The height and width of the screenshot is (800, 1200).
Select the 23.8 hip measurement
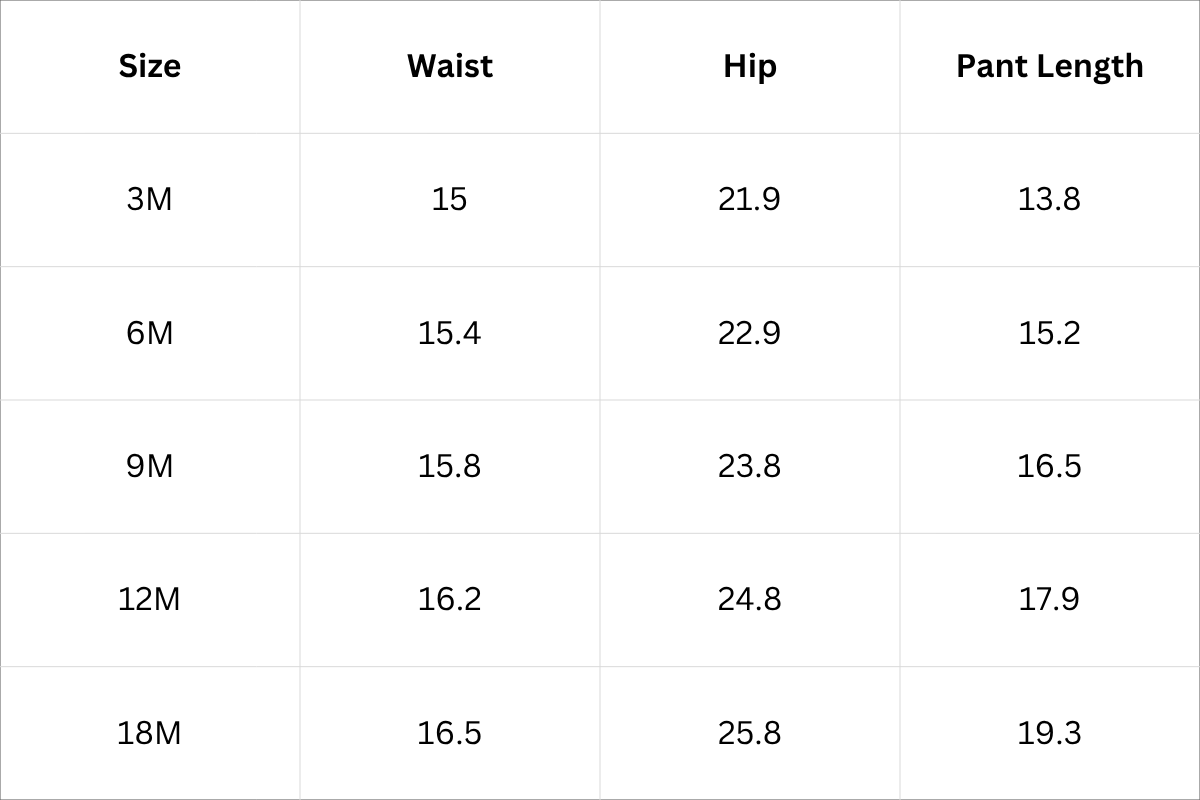[x=749, y=466]
